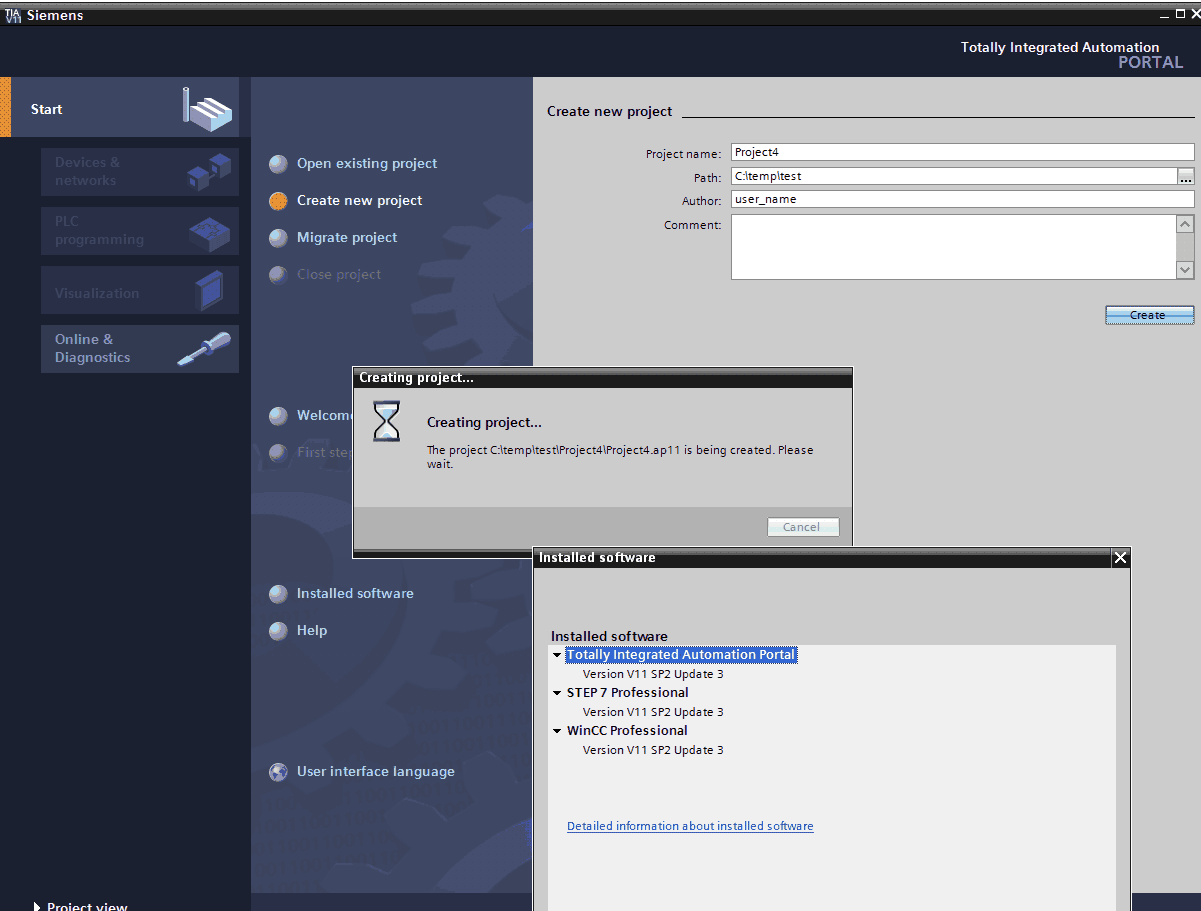Open Installed software entry
This screenshot has height=911, width=1201.
(355, 594)
